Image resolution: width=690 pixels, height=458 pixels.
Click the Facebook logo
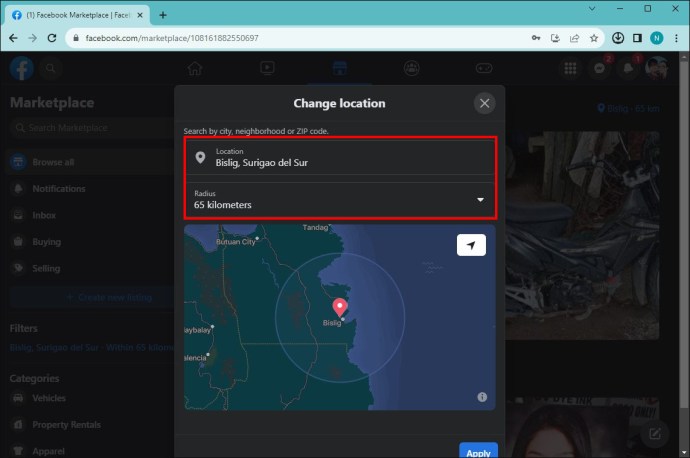point(22,68)
